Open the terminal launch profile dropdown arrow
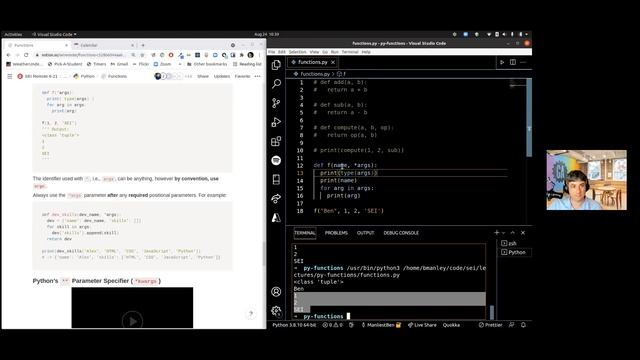The image size is (640, 360). pyautogui.click(x=503, y=233)
